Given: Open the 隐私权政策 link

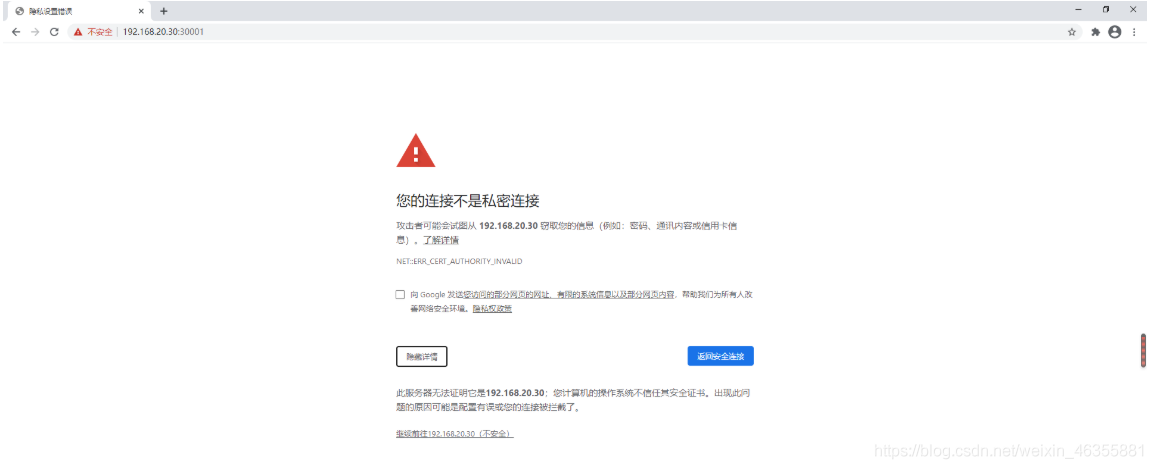Looking at the screenshot, I should click(492, 309).
